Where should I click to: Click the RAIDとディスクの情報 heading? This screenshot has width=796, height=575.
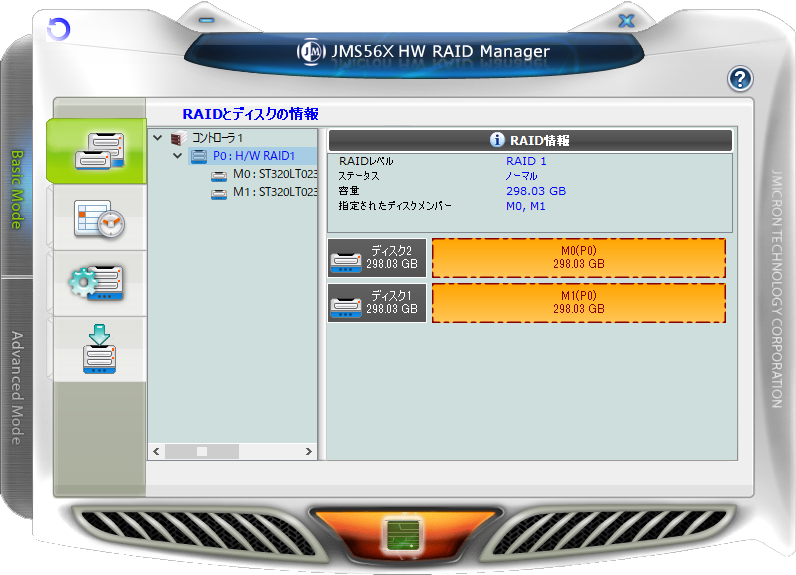coord(250,114)
